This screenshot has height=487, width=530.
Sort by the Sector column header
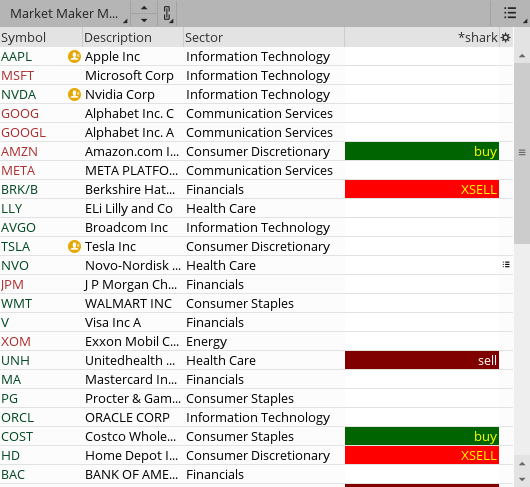point(264,38)
